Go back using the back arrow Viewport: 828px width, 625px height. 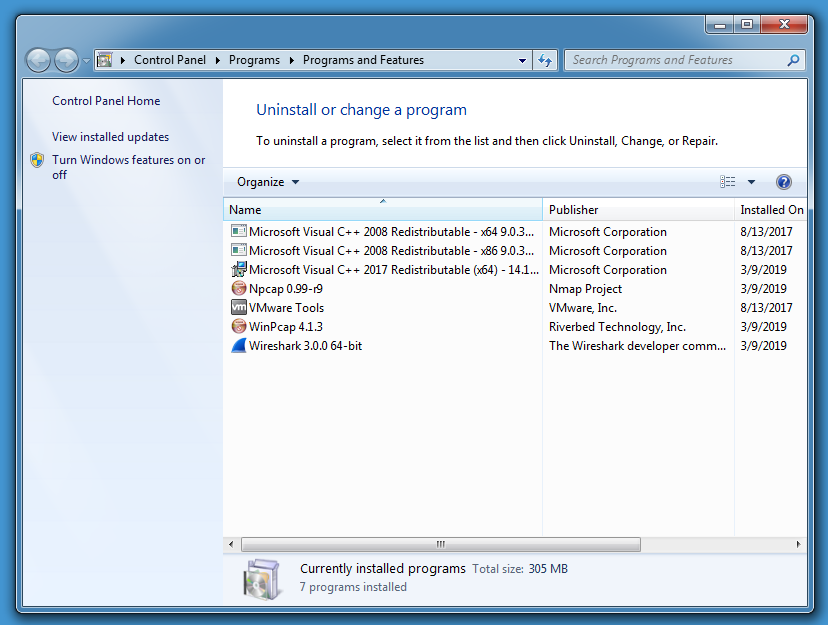pyautogui.click(x=38, y=60)
